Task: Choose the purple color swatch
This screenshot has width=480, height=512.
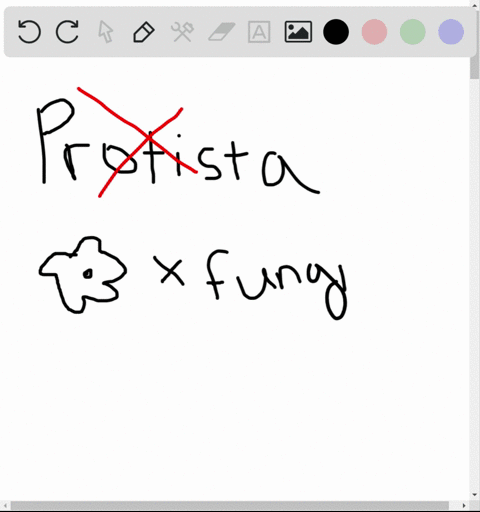Action: click(451, 32)
